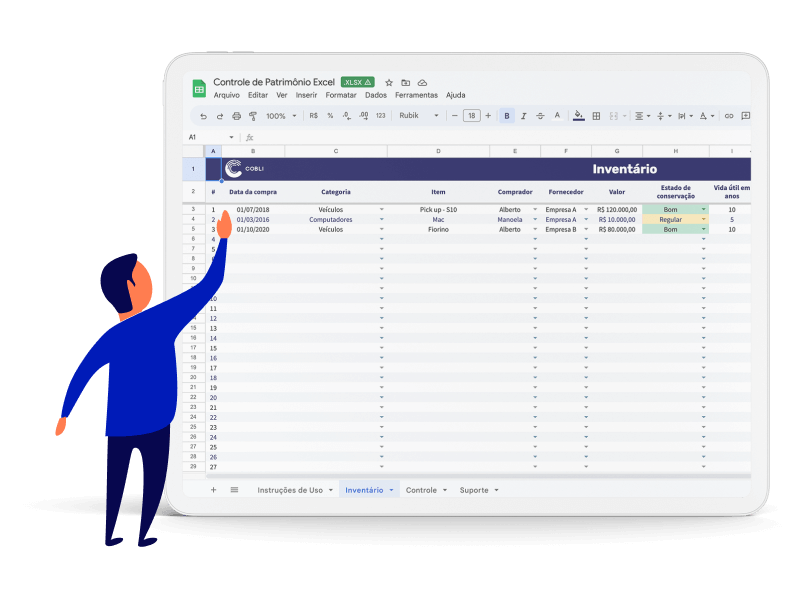
Task: Open the Ver menu
Action: point(282,95)
